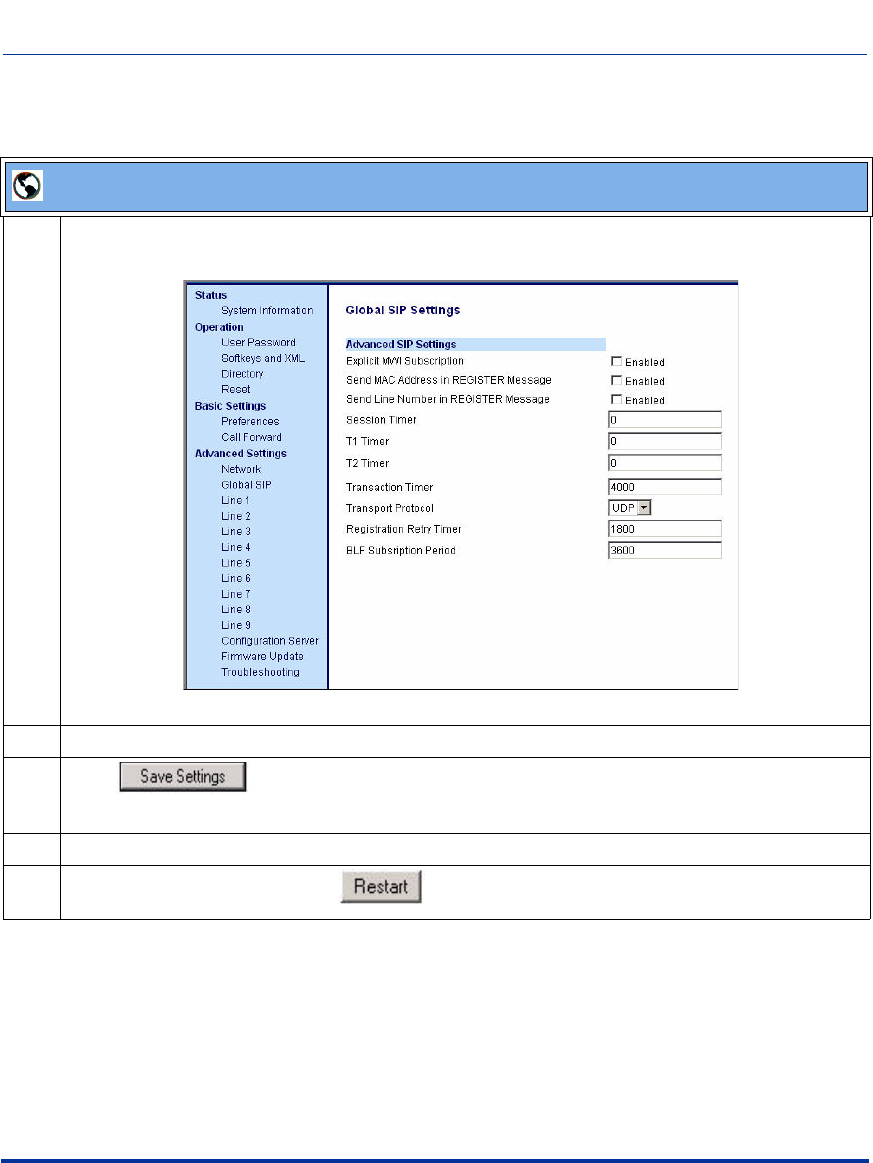Open Softkeys and XML page
This screenshot has width=873, height=1163.
coord(263,358)
